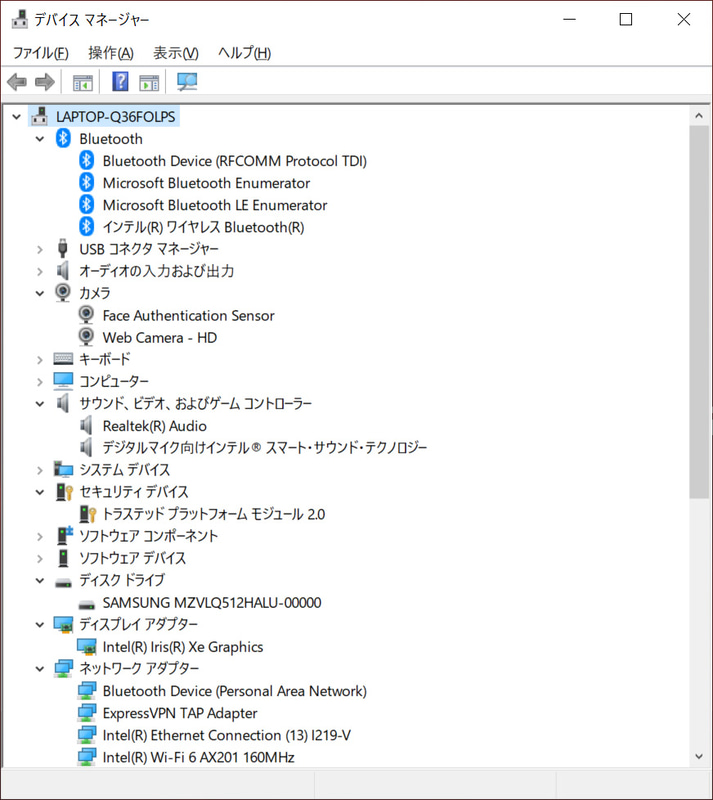This screenshot has height=800, width=713.
Task: Scan for hardware changes monitor icon
Action: point(187,82)
